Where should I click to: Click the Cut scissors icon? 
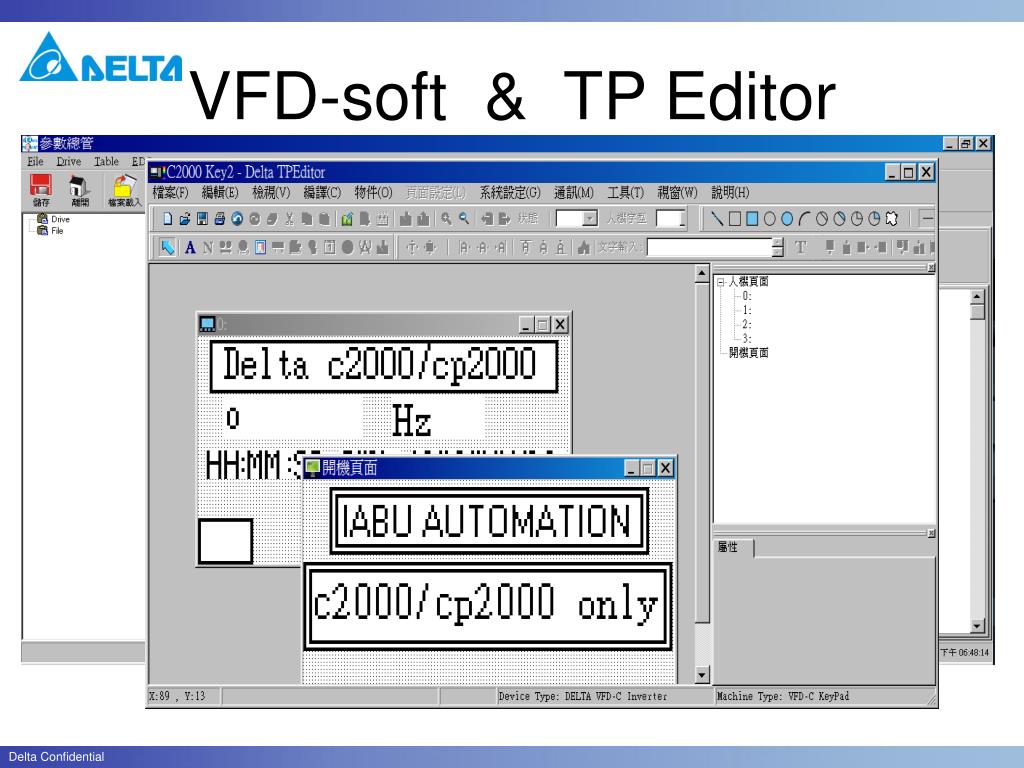[x=289, y=219]
